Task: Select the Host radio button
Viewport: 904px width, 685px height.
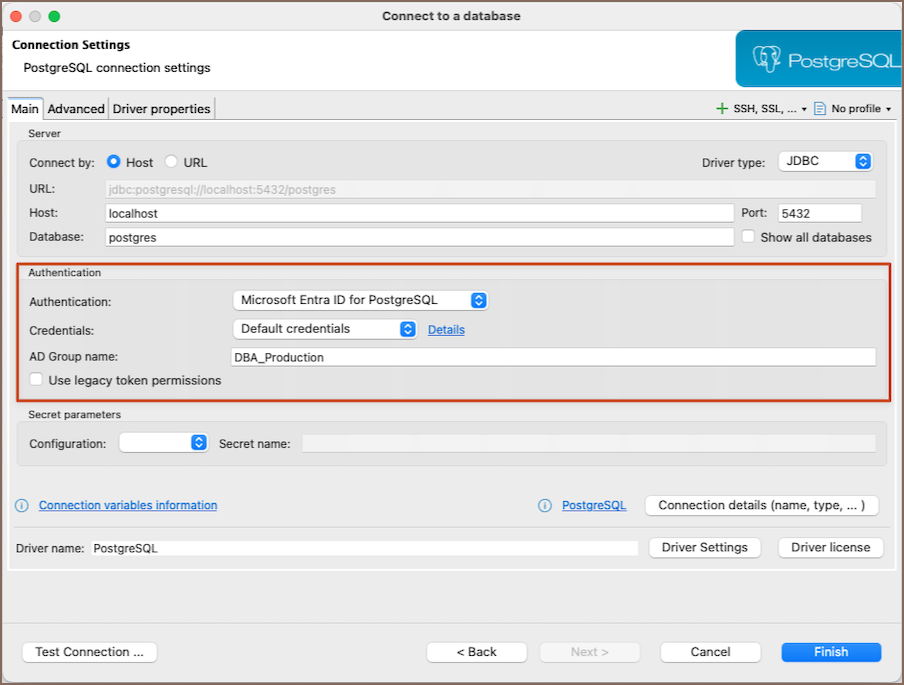Action: click(x=114, y=162)
